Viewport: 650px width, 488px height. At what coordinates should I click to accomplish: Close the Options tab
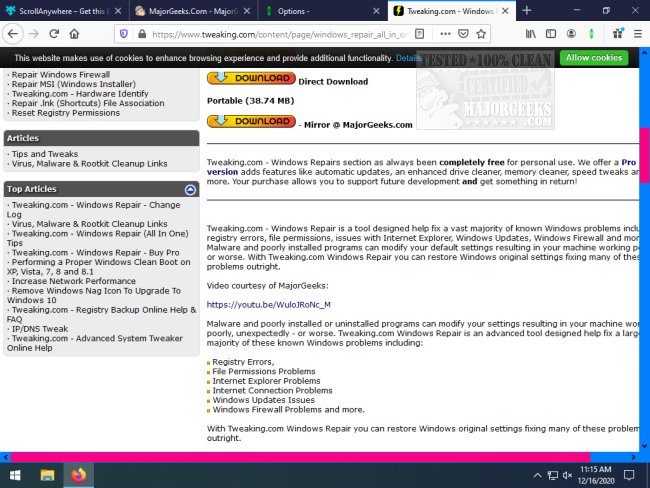[376, 11]
